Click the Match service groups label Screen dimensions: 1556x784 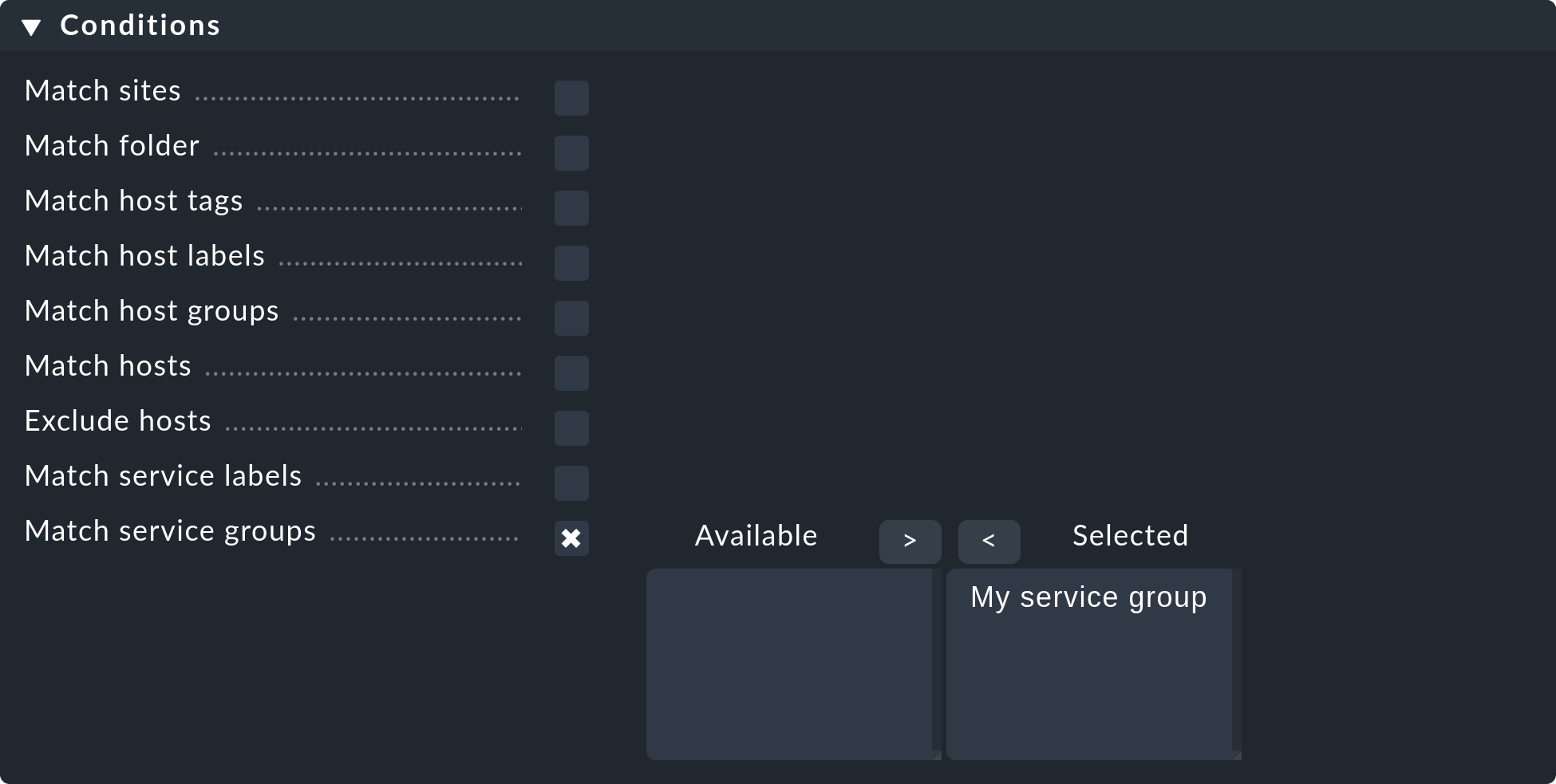(x=169, y=530)
